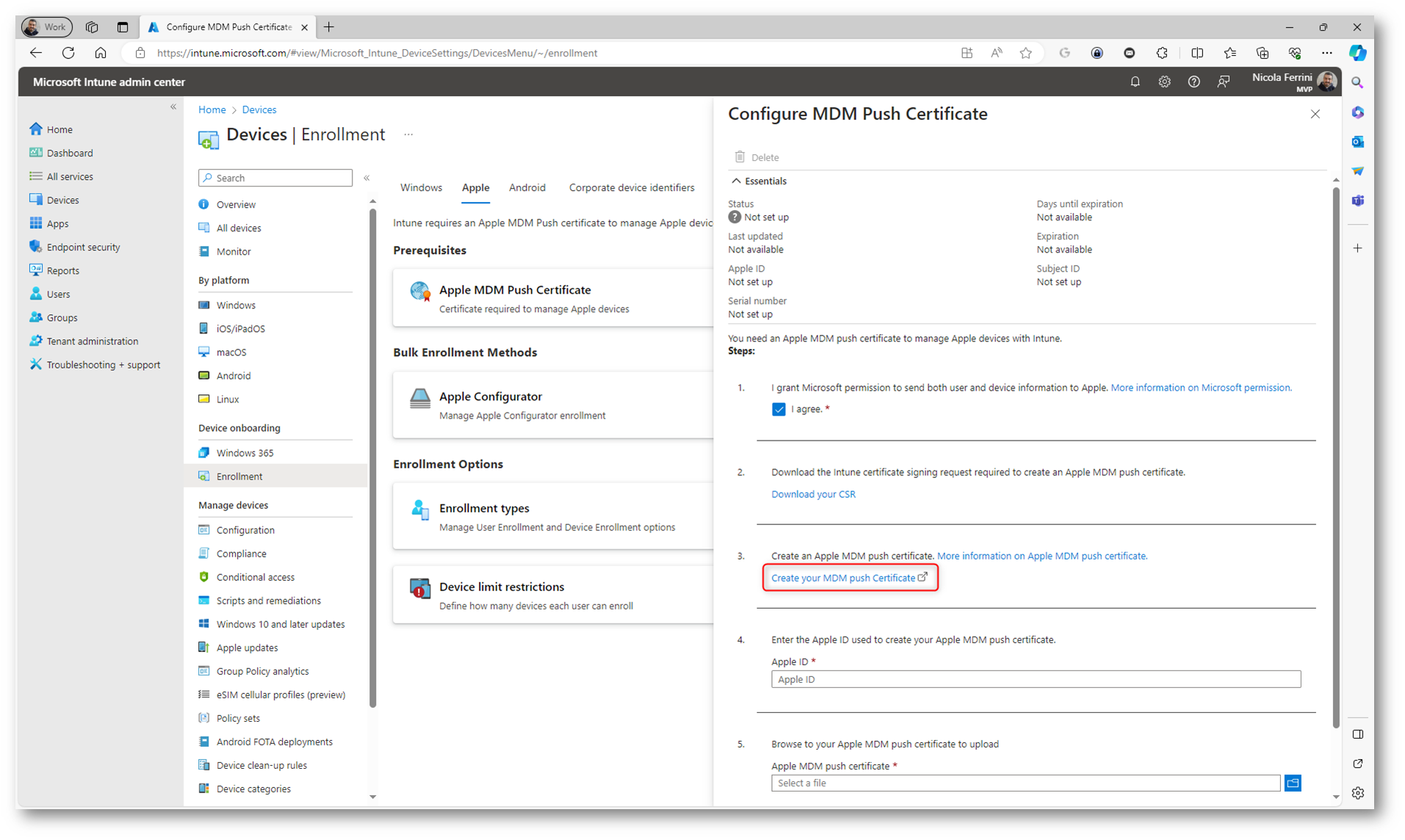Click the Delete trash icon
Screen dimensions: 1405x840
740,156
